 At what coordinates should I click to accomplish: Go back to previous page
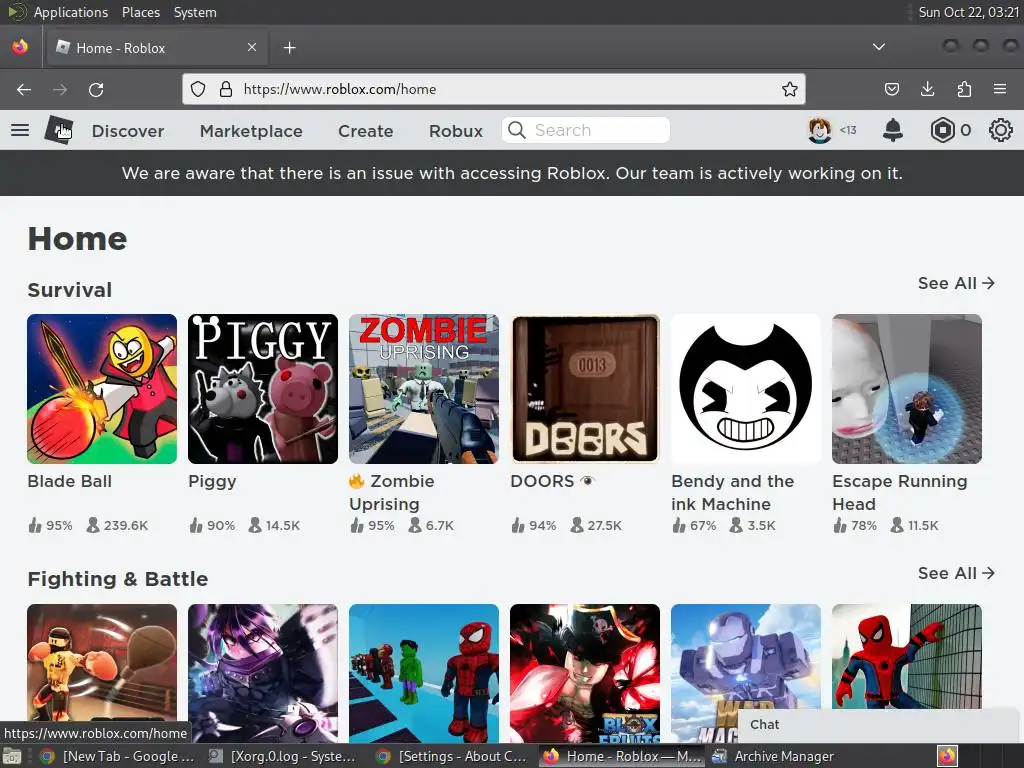click(x=24, y=89)
